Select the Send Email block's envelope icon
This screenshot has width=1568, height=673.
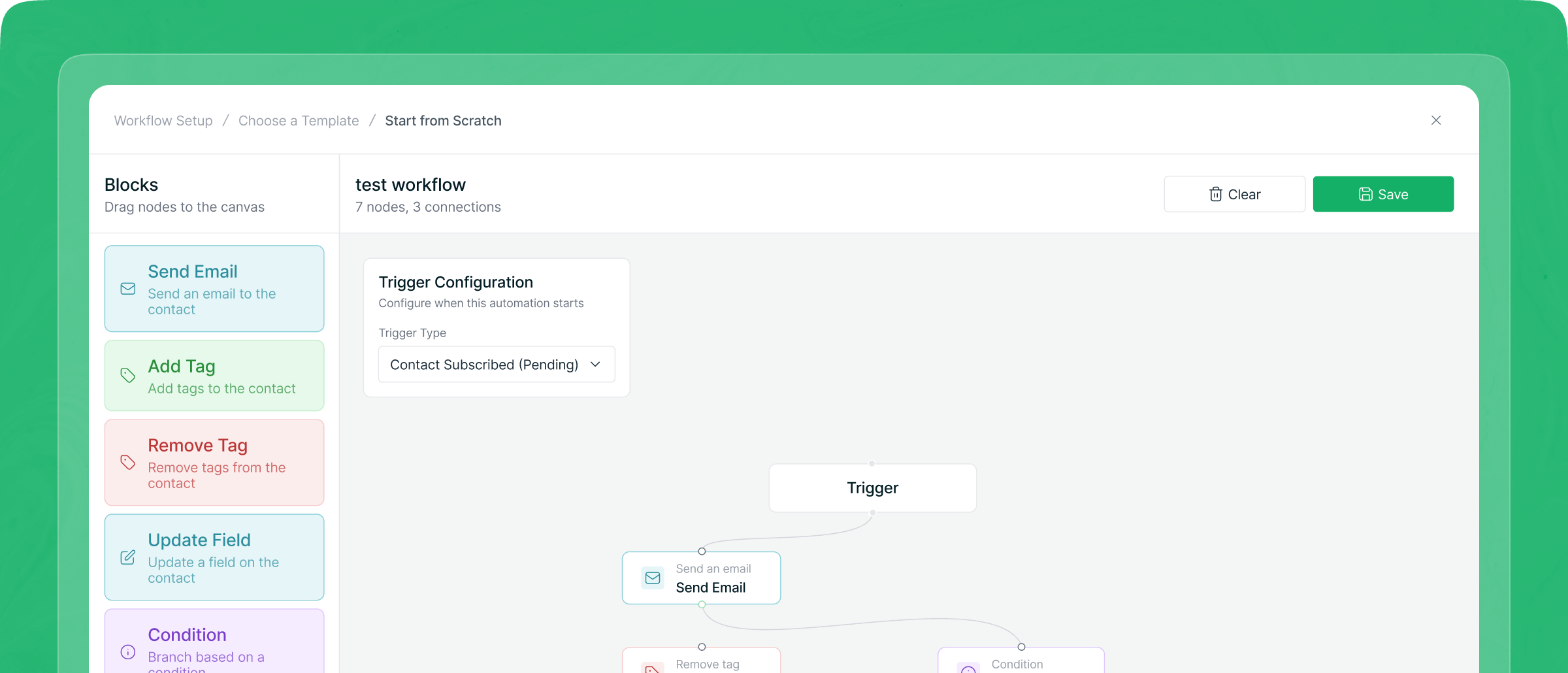click(127, 287)
